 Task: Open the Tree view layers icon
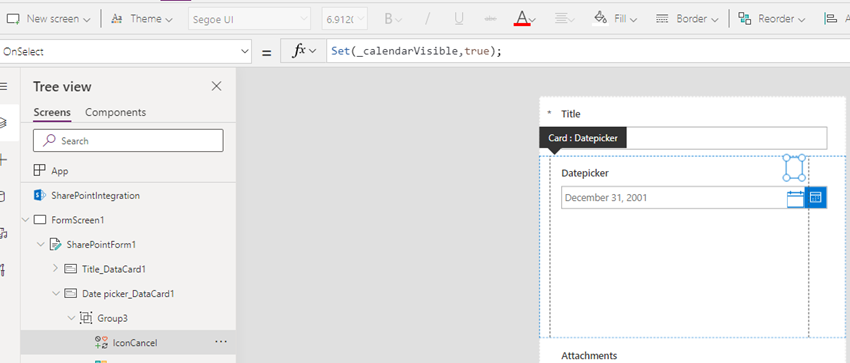4,123
